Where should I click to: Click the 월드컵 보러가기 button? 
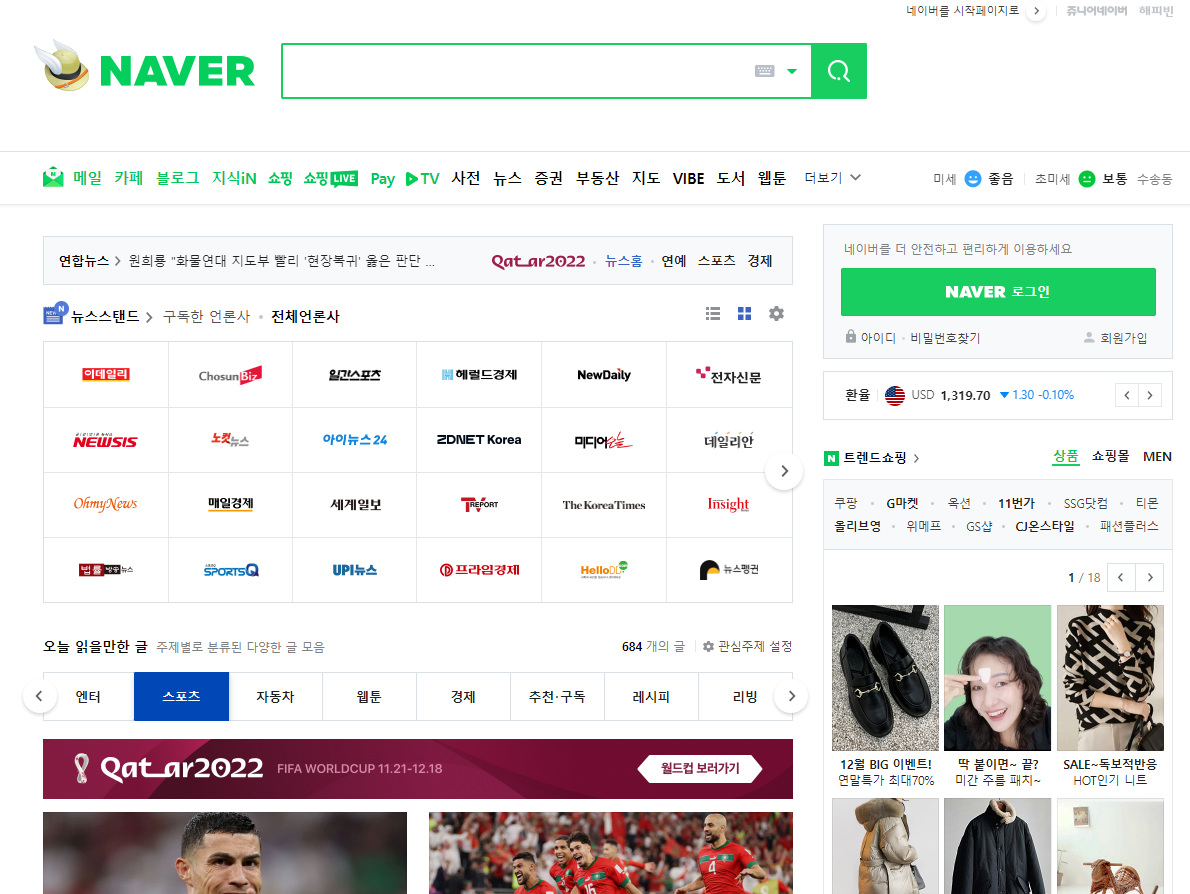click(x=700, y=768)
